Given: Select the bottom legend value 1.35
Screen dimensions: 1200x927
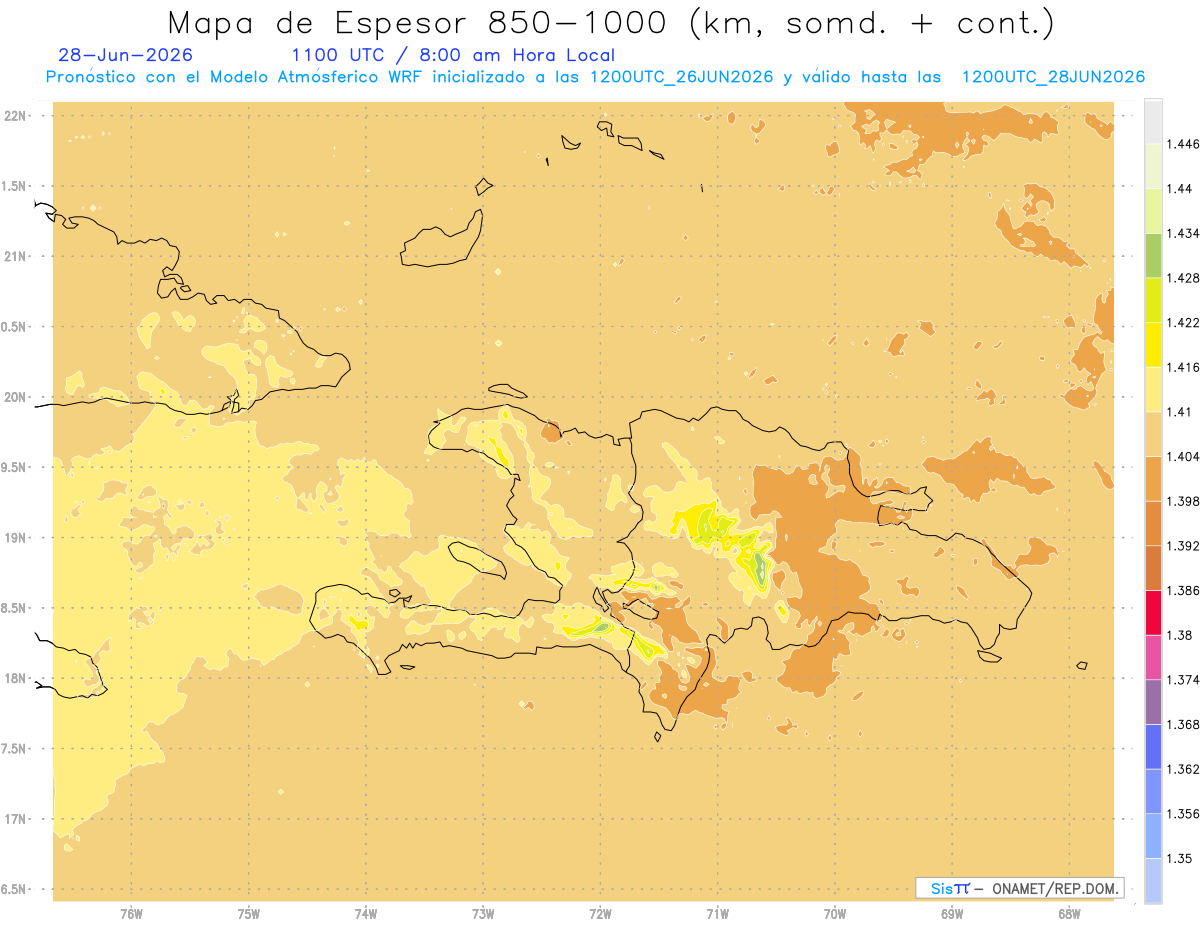Looking at the screenshot, I should pos(1181,858).
